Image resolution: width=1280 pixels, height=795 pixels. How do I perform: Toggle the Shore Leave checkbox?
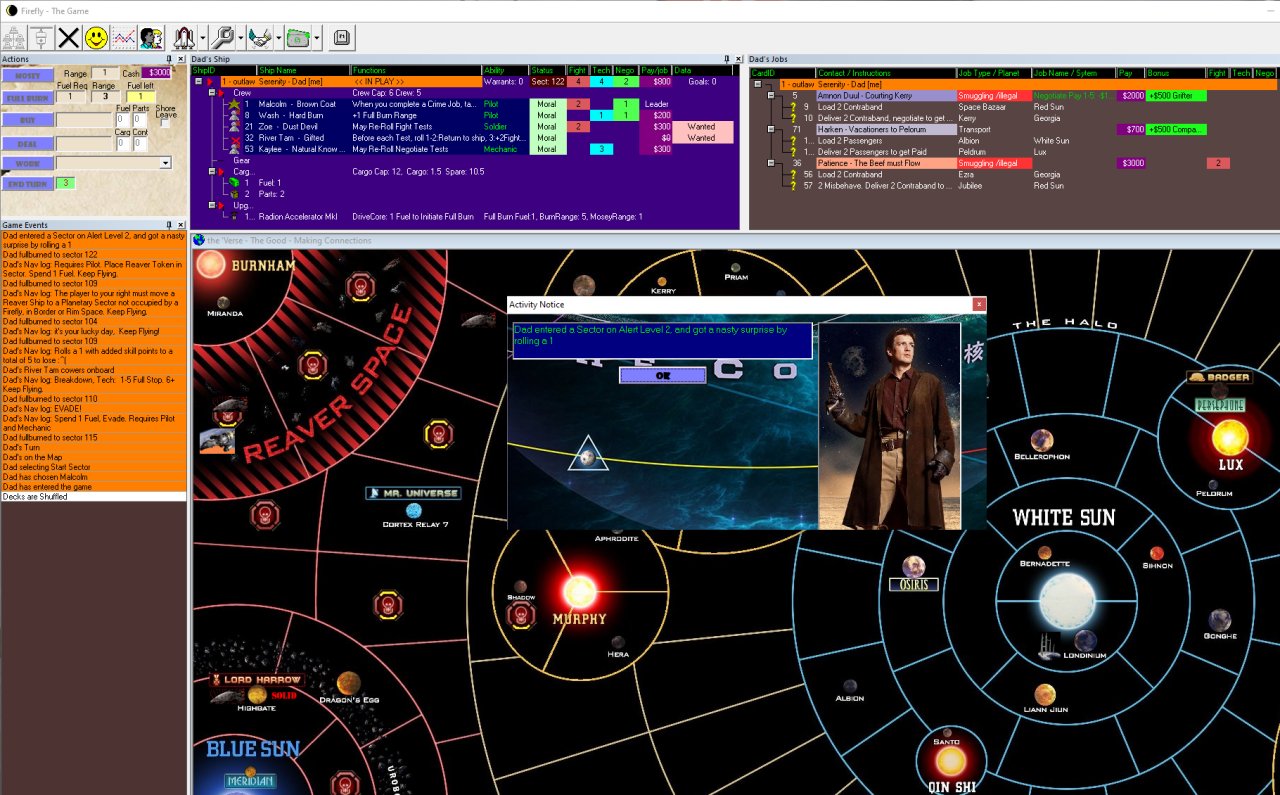(x=165, y=124)
